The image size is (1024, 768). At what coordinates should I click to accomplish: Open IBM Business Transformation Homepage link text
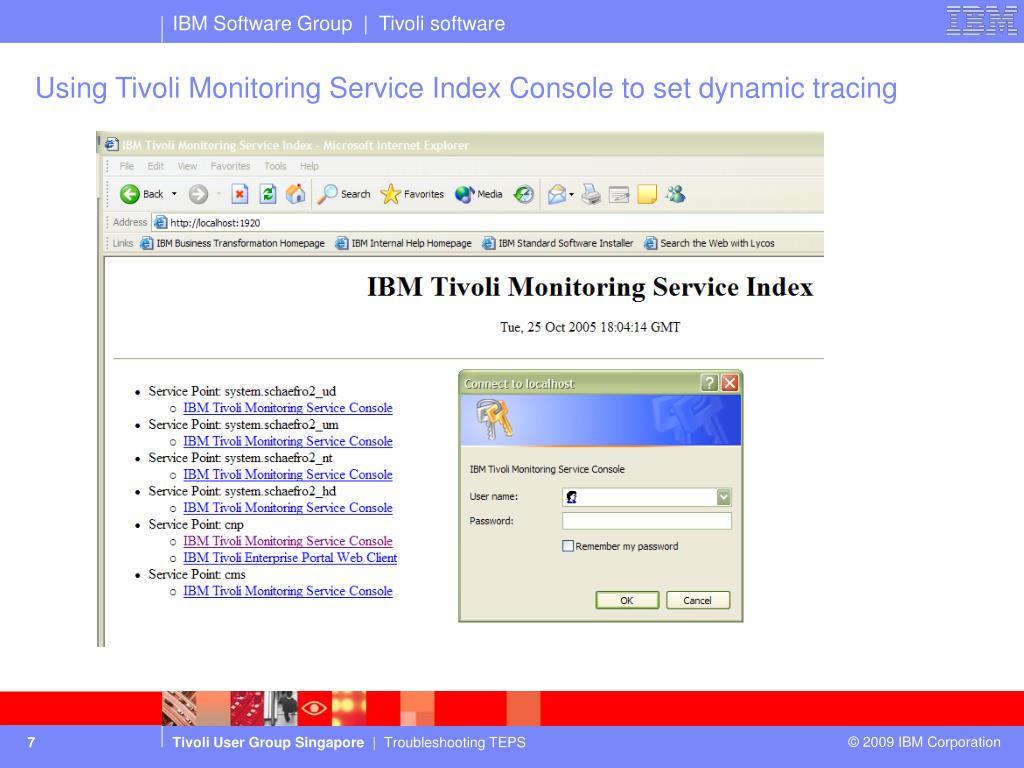click(240, 243)
